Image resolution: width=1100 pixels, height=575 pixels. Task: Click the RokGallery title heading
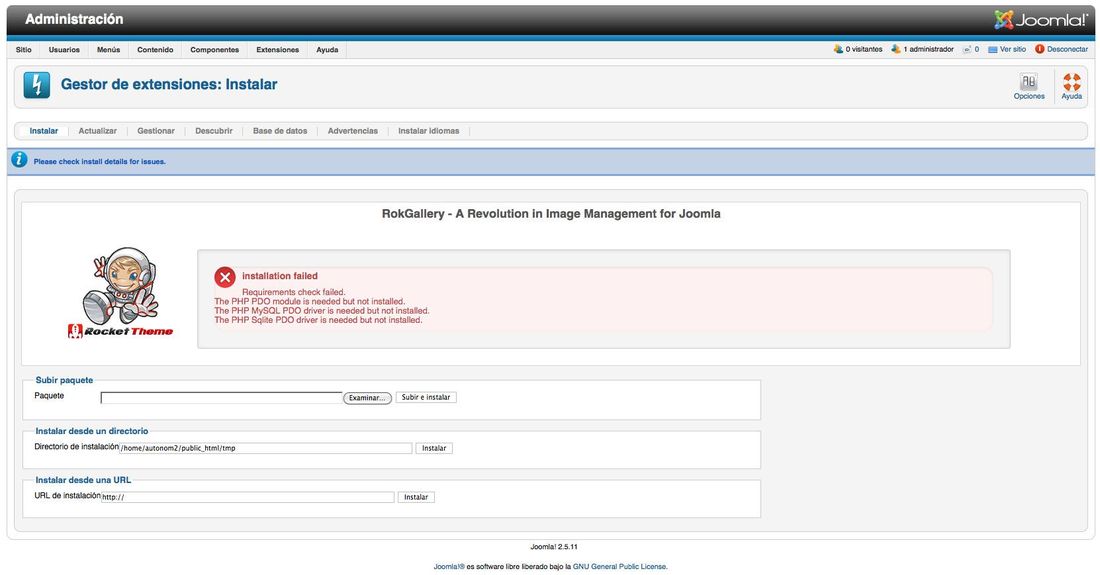[x=551, y=214]
